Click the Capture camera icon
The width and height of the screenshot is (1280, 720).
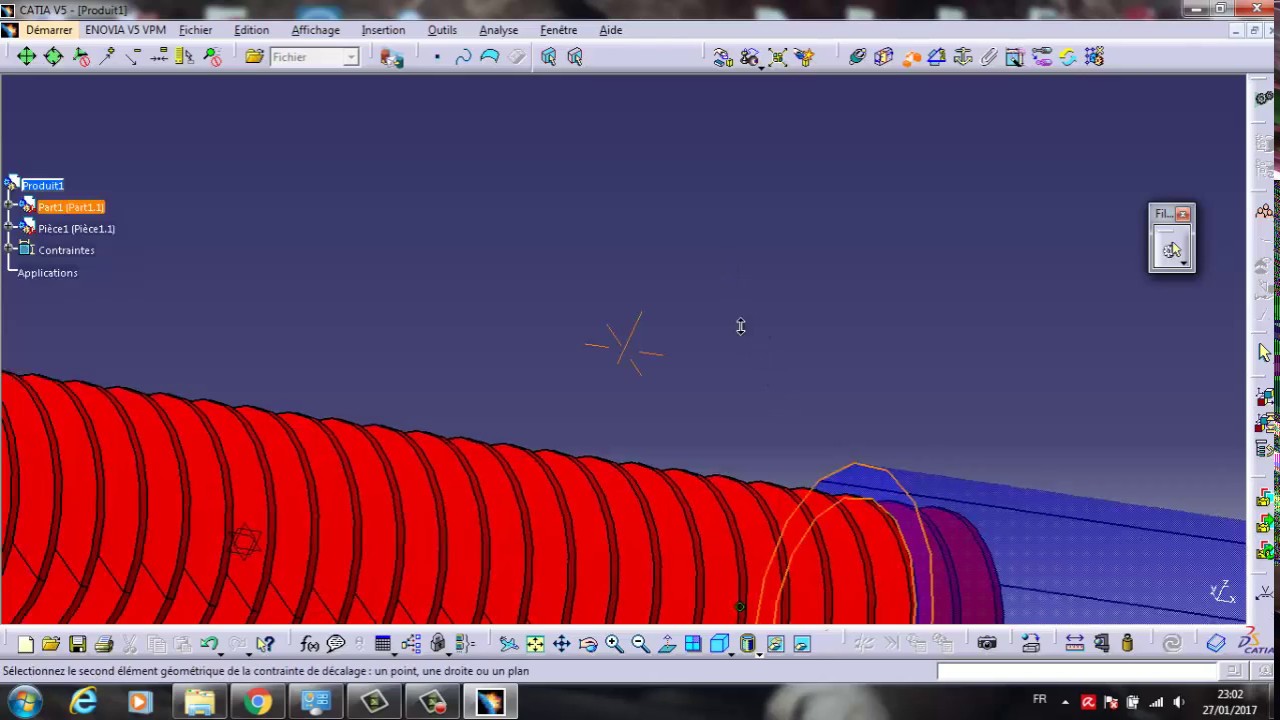pyautogui.click(x=987, y=644)
